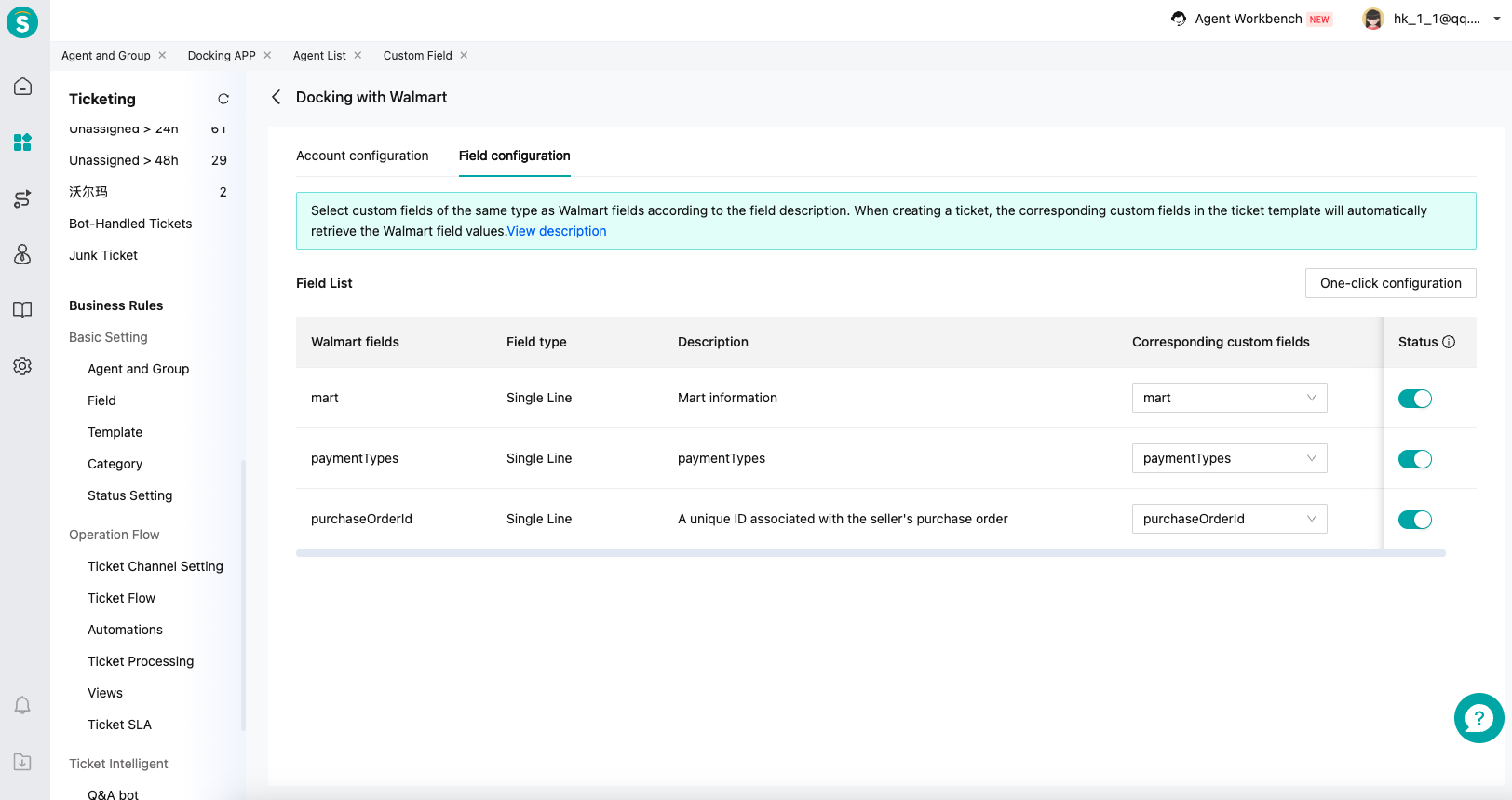Refresh the Ticketing panel
Screen dimensions: 1512x800
pyautogui.click(x=223, y=99)
